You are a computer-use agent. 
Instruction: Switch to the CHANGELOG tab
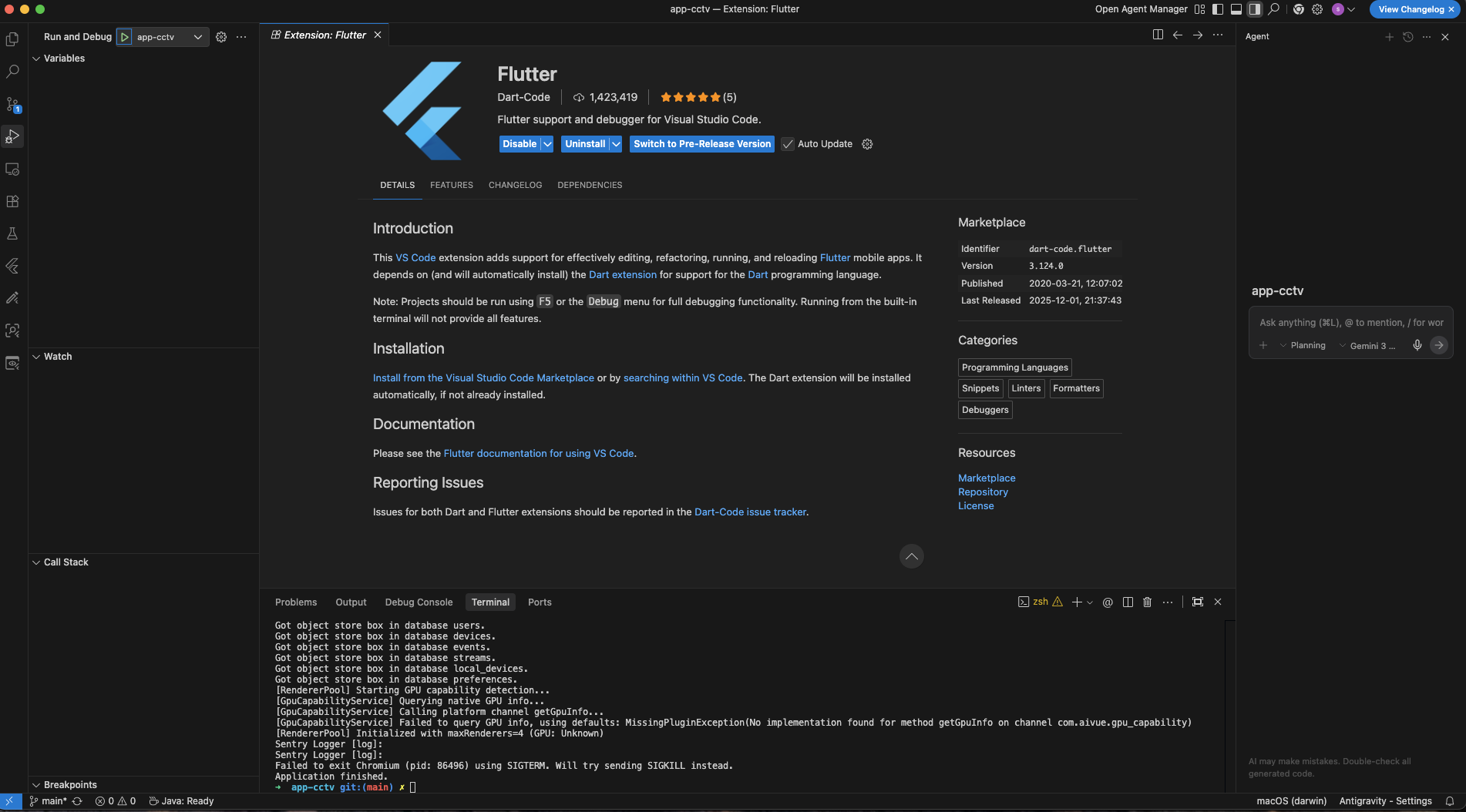pos(515,185)
